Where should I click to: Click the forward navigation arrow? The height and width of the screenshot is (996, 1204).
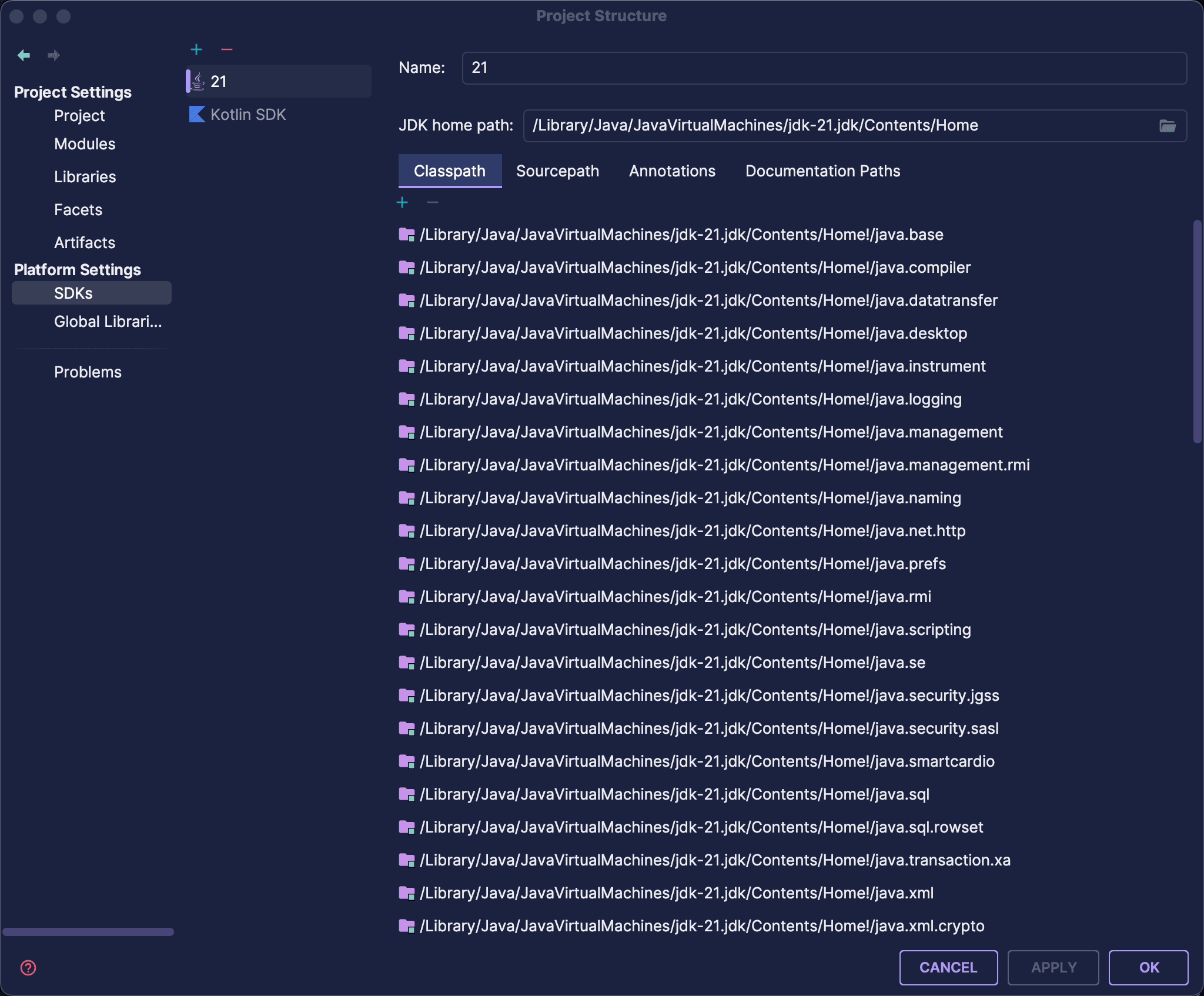pos(53,55)
